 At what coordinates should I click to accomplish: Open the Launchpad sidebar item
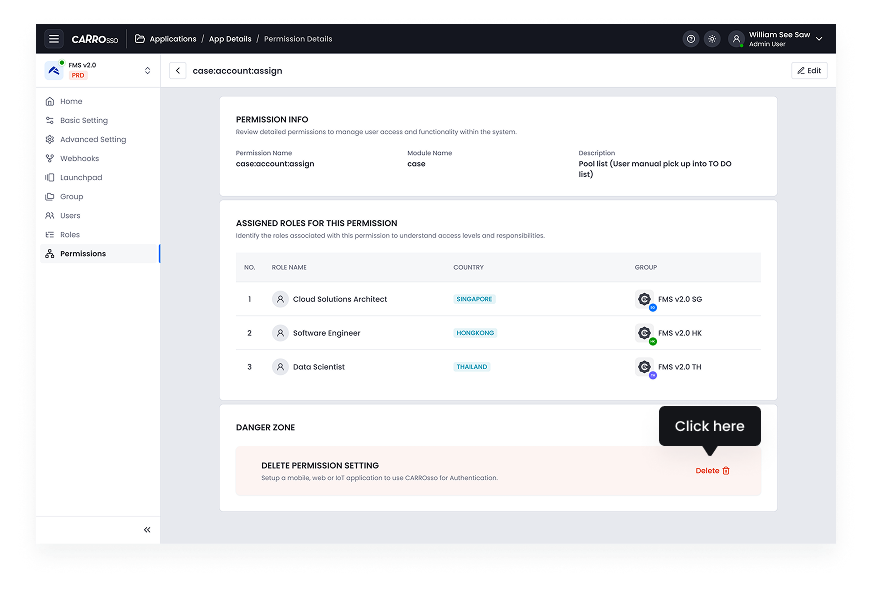point(81,178)
